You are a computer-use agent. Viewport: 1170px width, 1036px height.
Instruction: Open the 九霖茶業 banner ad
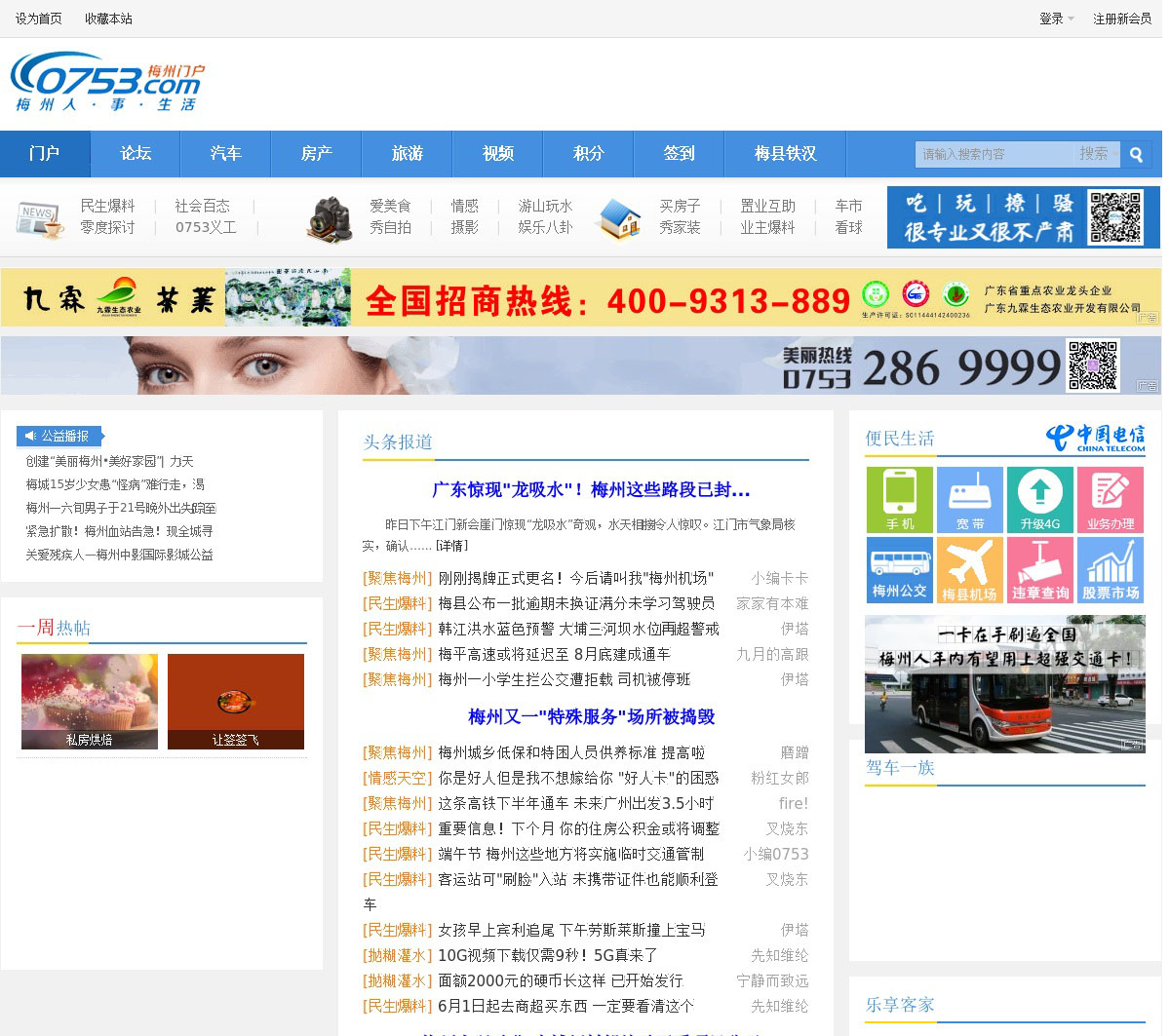(x=580, y=297)
